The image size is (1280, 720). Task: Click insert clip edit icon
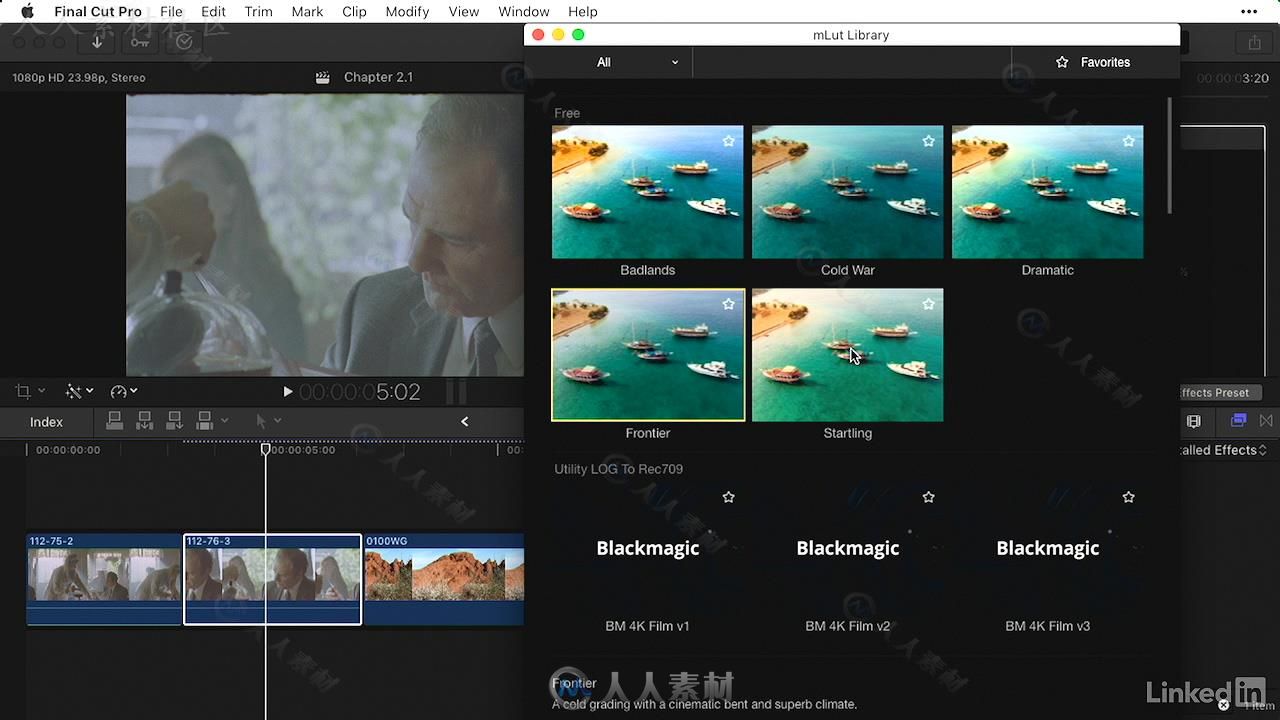[145, 421]
